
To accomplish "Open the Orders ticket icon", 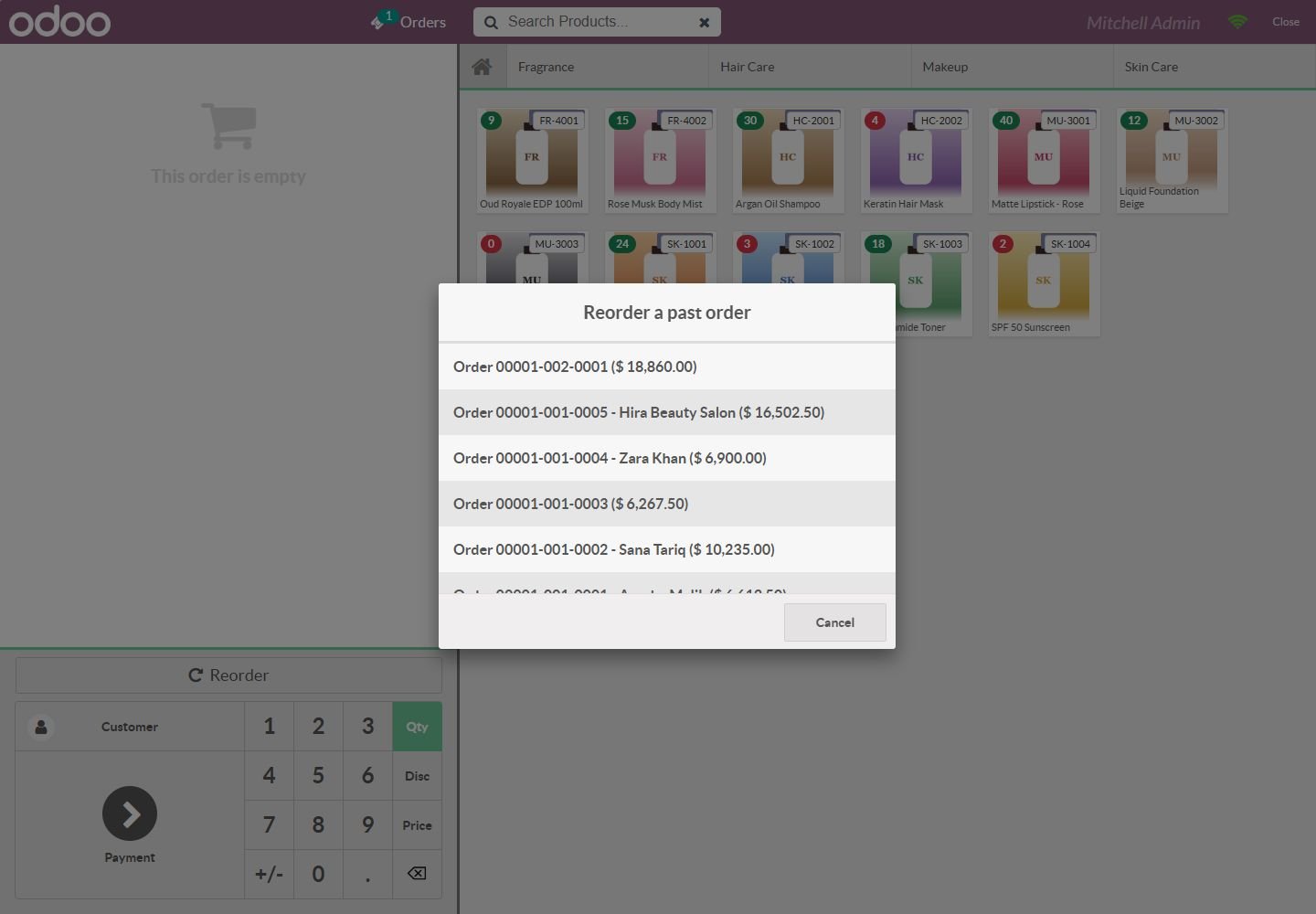I will click(378, 22).
